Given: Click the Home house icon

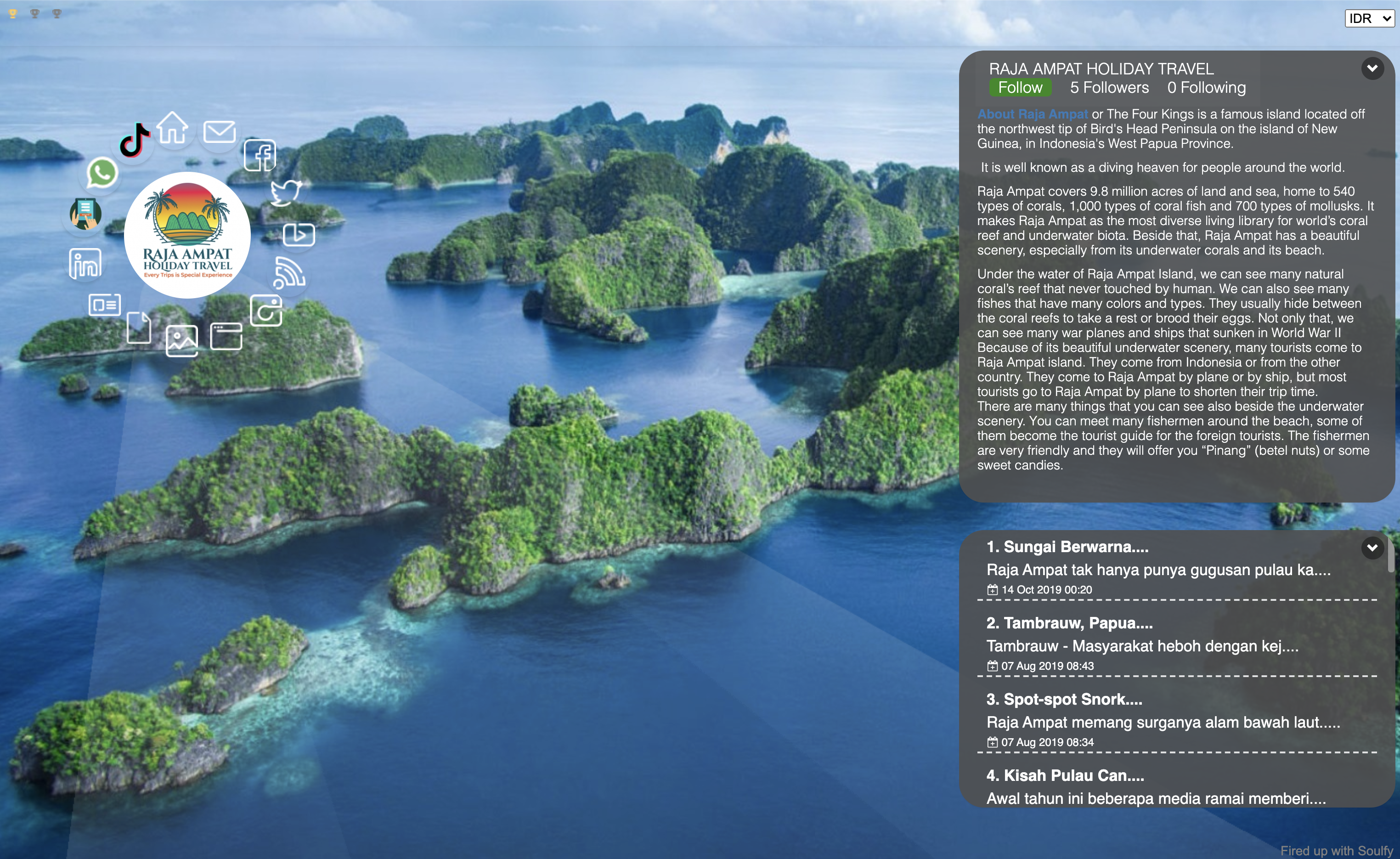Looking at the screenshot, I should click(172, 128).
